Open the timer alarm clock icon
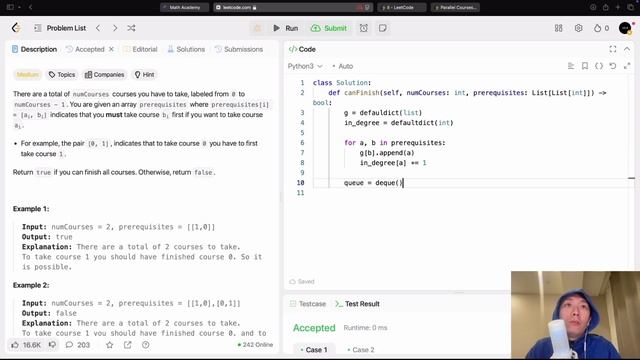 point(364,28)
